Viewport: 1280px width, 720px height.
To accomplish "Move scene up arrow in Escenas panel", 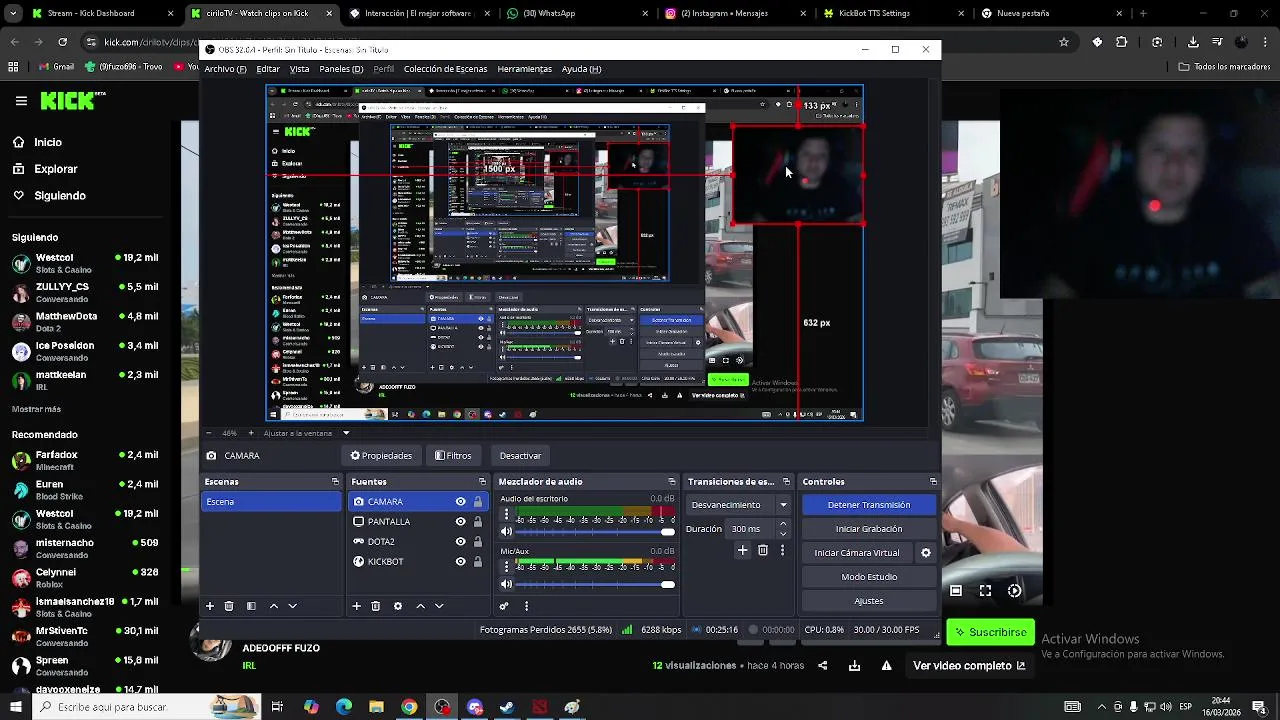I will [x=274, y=606].
